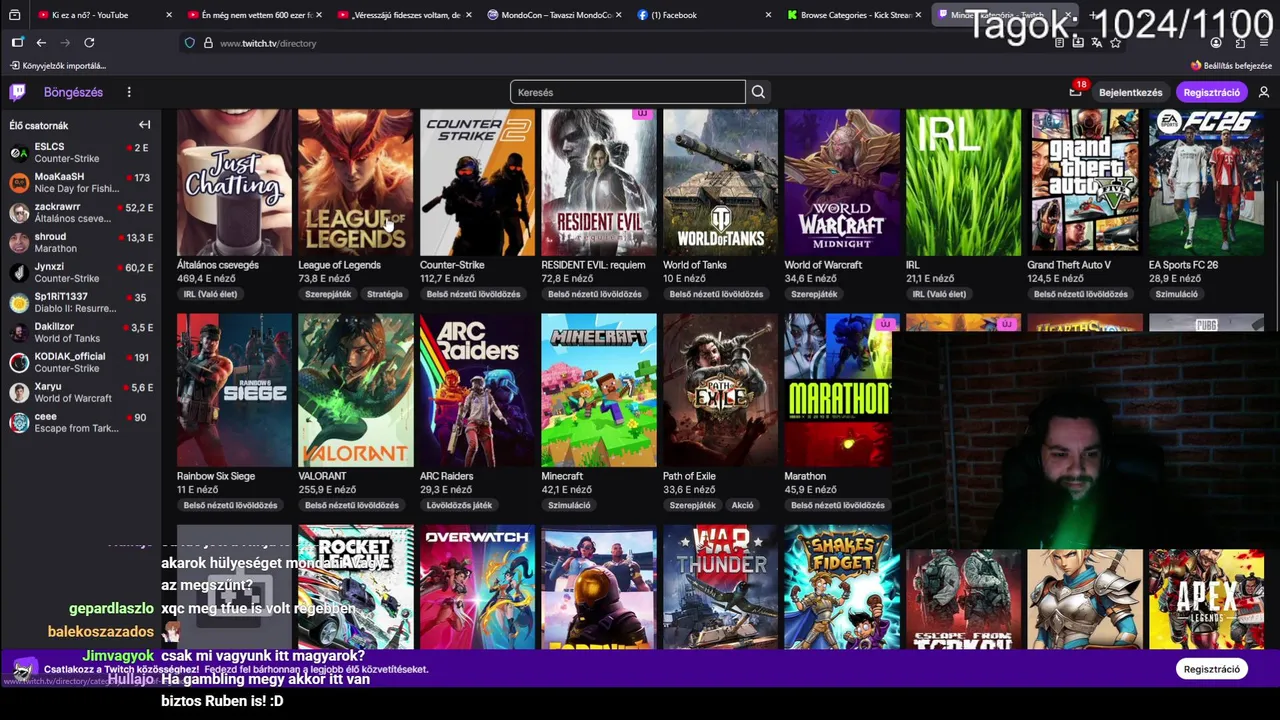1280x720 pixels.
Task: Open Könyvjelzők importálása bookmark item
Action: [x=58, y=66]
